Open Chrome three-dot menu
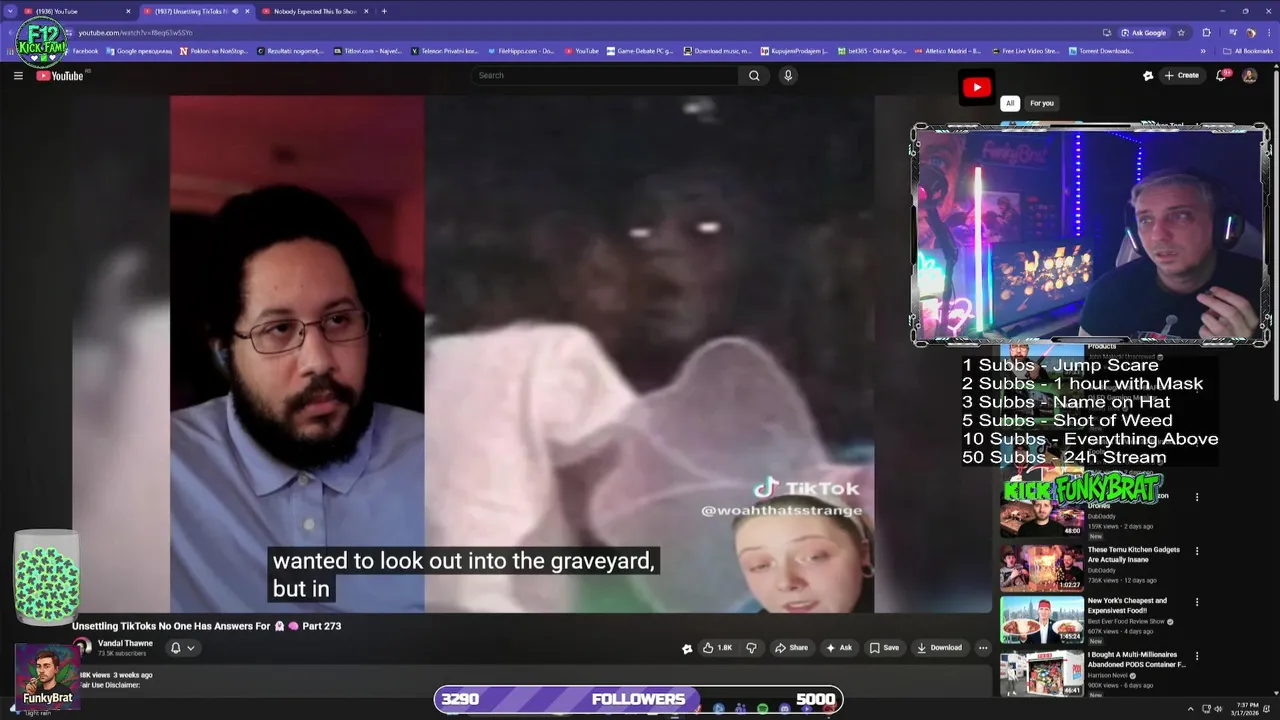This screenshot has height=720, width=1280. tap(1268, 32)
